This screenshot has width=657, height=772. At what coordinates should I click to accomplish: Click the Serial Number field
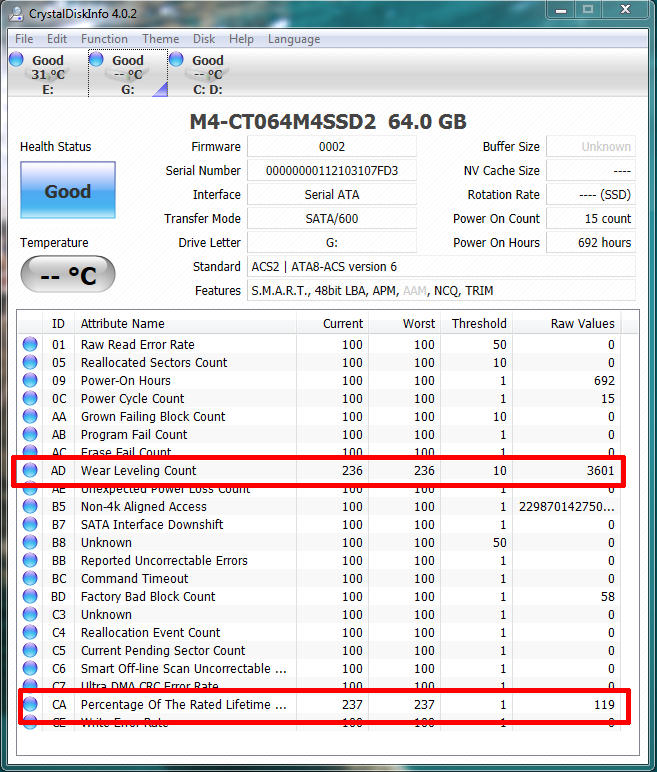pyautogui.click(x=332, y=171)
